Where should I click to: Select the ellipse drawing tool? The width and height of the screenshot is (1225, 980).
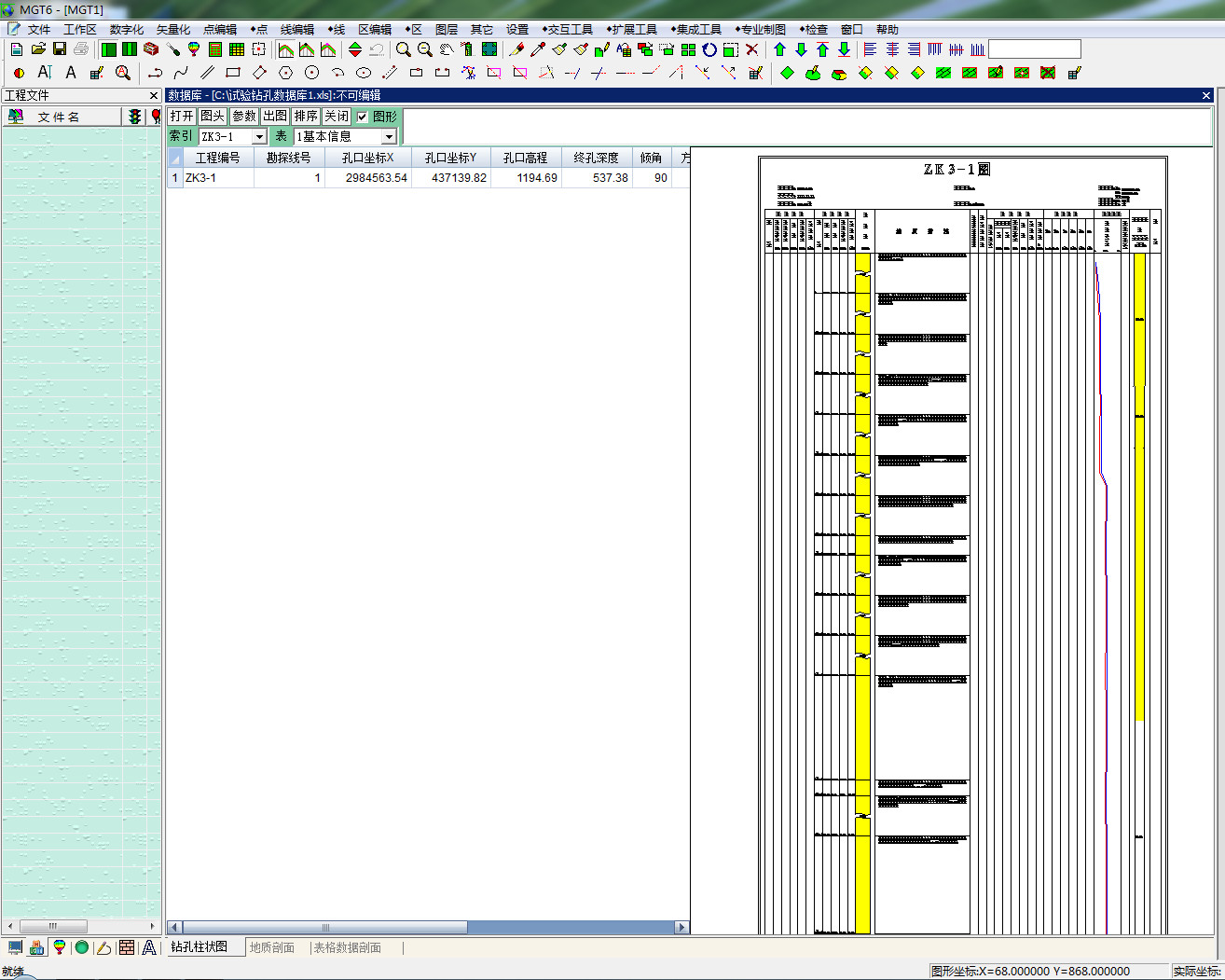364,73
